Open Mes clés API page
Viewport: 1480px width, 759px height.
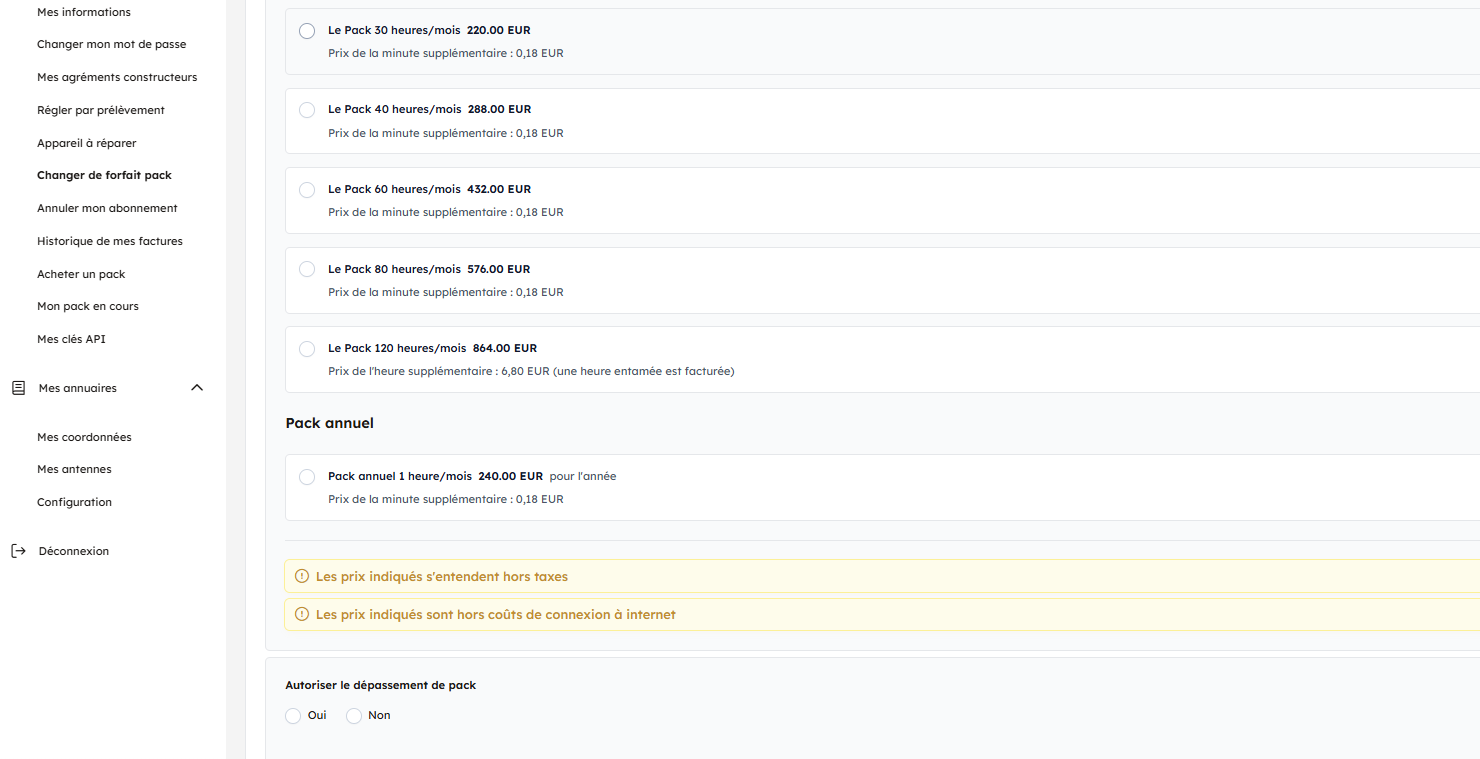[x=71, y=339]
